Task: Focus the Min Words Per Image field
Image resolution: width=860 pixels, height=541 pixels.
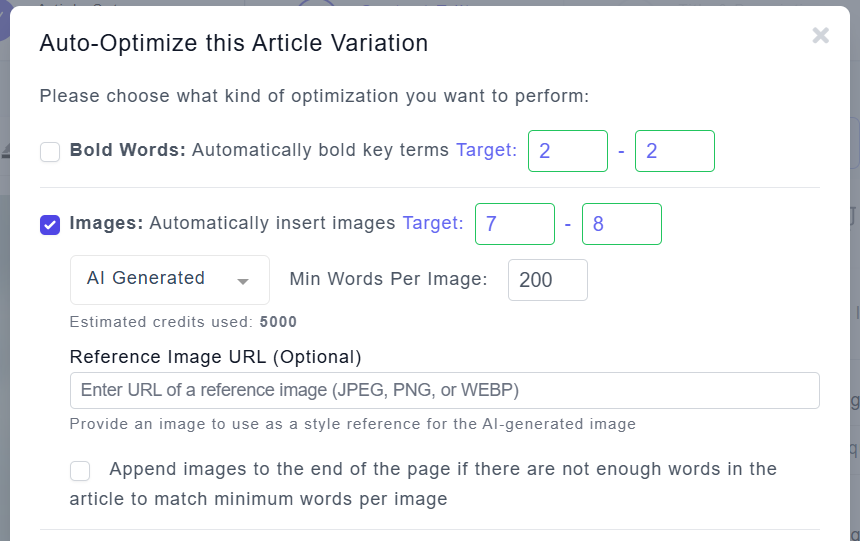Action: pos(547,280)
